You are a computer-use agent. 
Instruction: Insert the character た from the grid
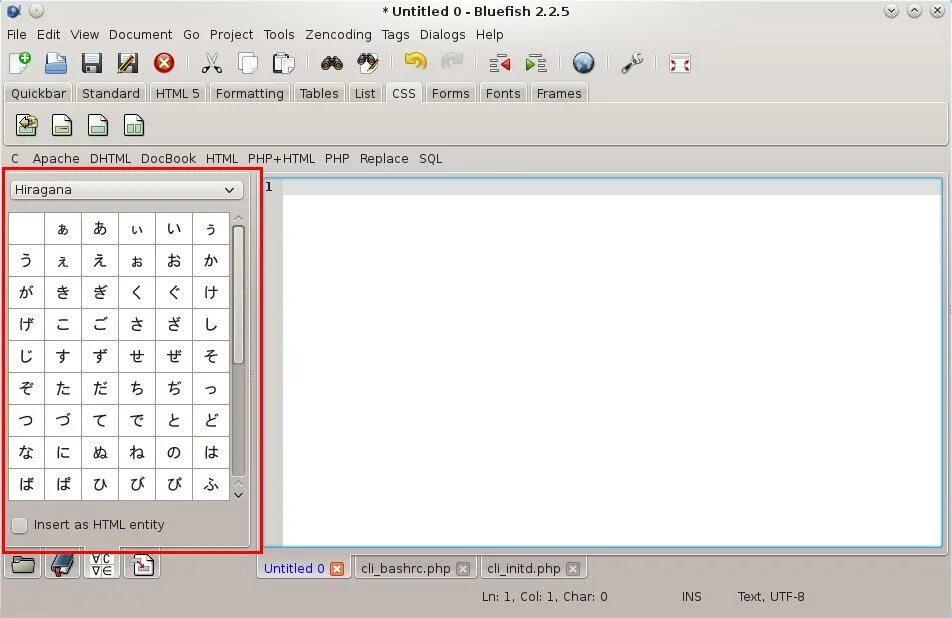pos(63,389)
